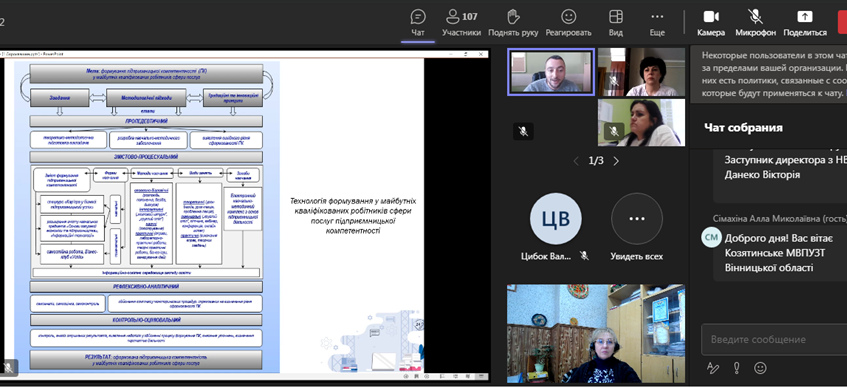Click muted mic icon of black tile
This screenshot has width=847, height=388.
click(x=523, y=131)
